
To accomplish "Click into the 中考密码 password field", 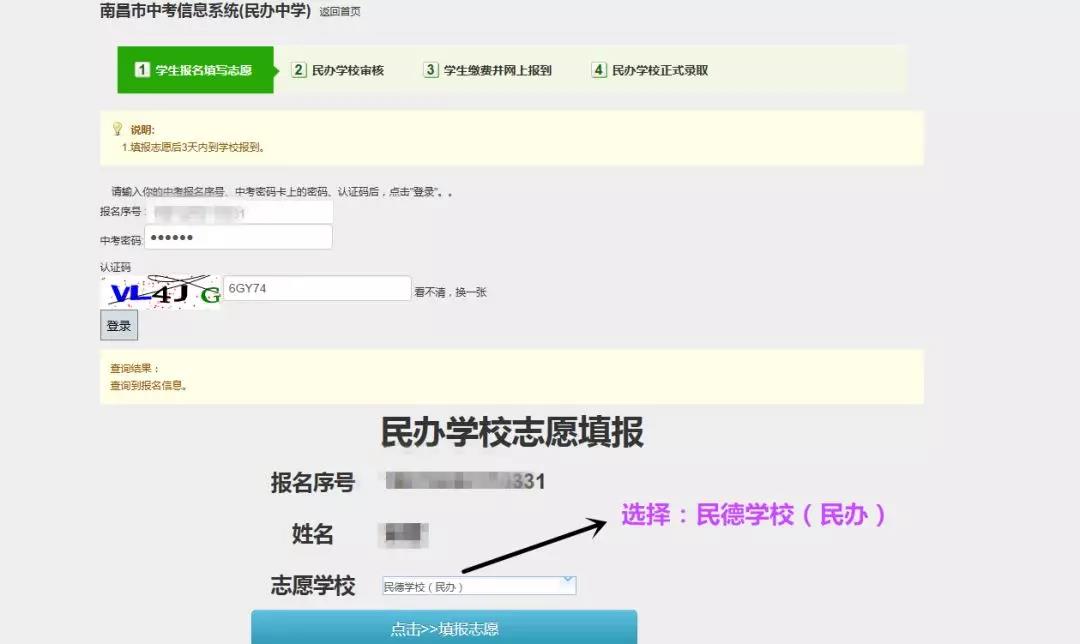I will coord(239,237).
